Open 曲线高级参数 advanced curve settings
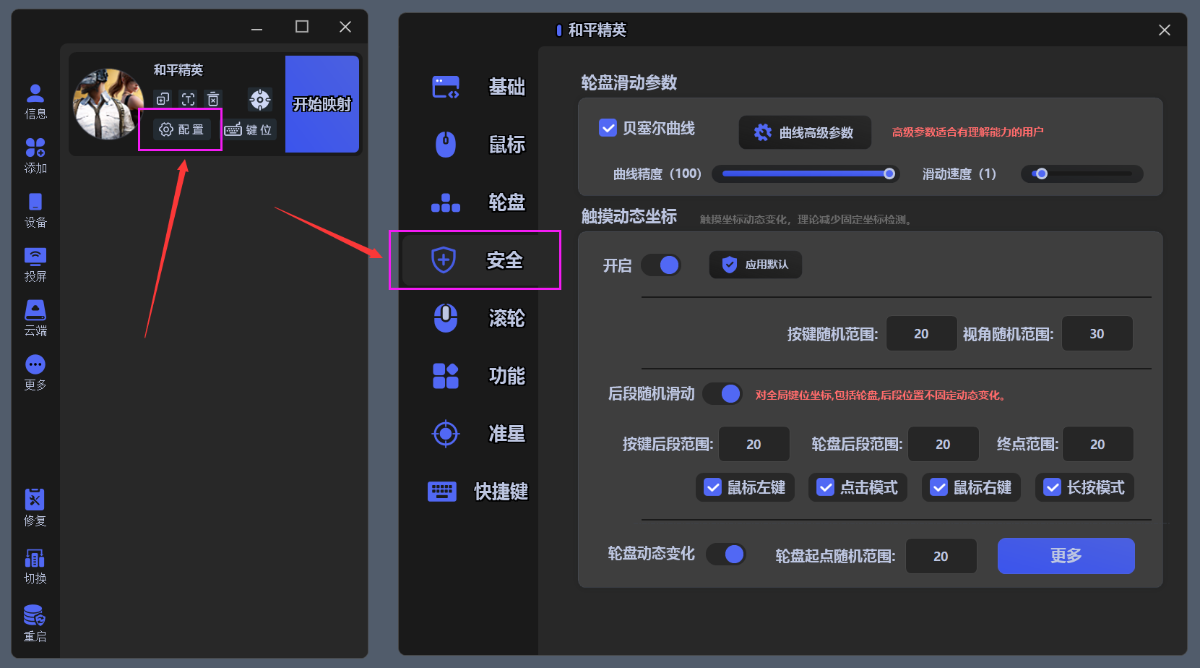 click(x=805, y=132)
